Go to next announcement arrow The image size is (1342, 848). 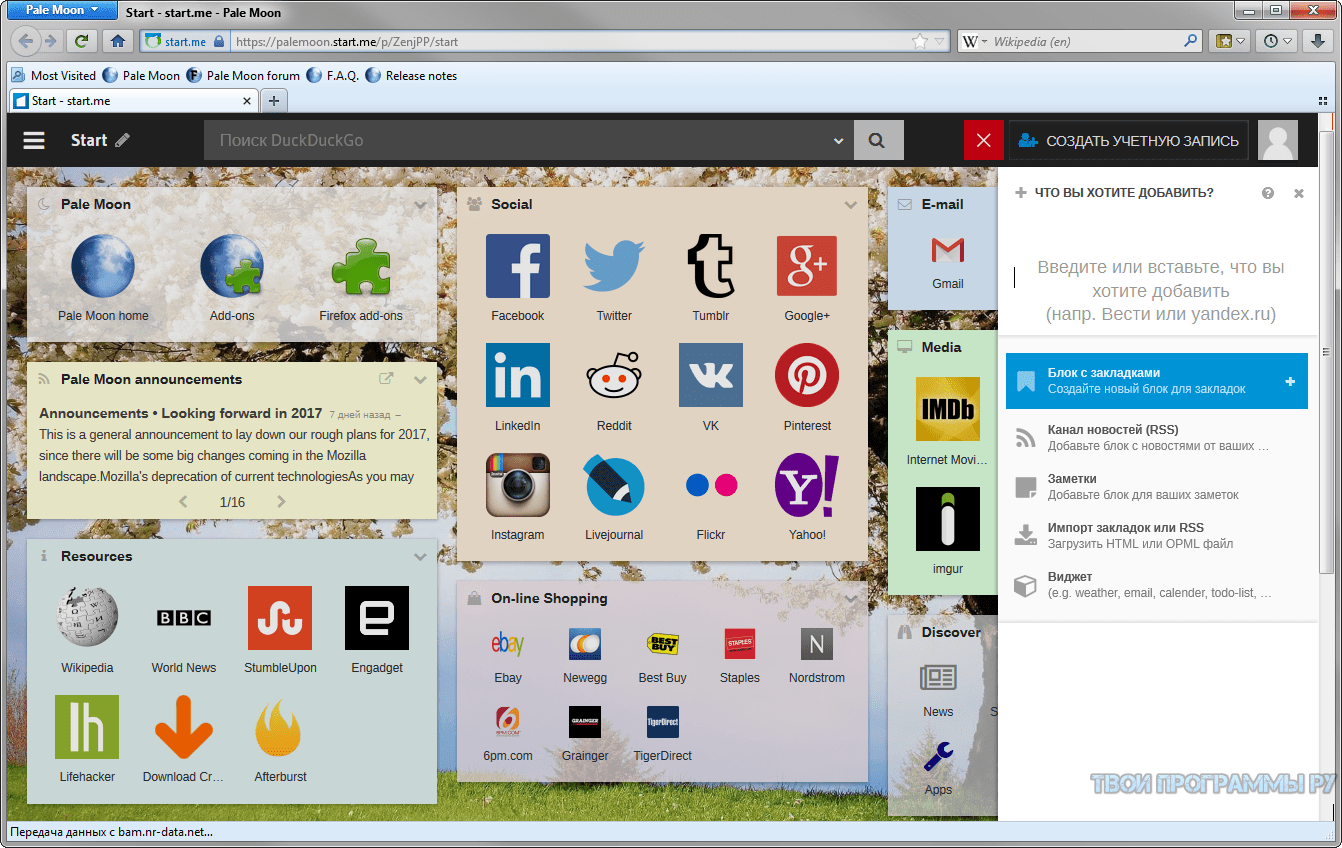pyautogui.click(x=281, y=502)
